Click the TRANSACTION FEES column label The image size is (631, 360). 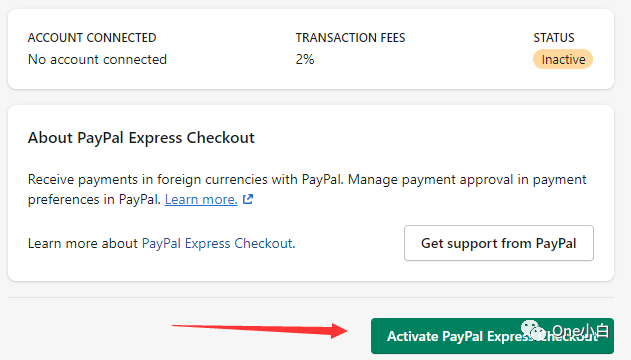pos(350,37)
